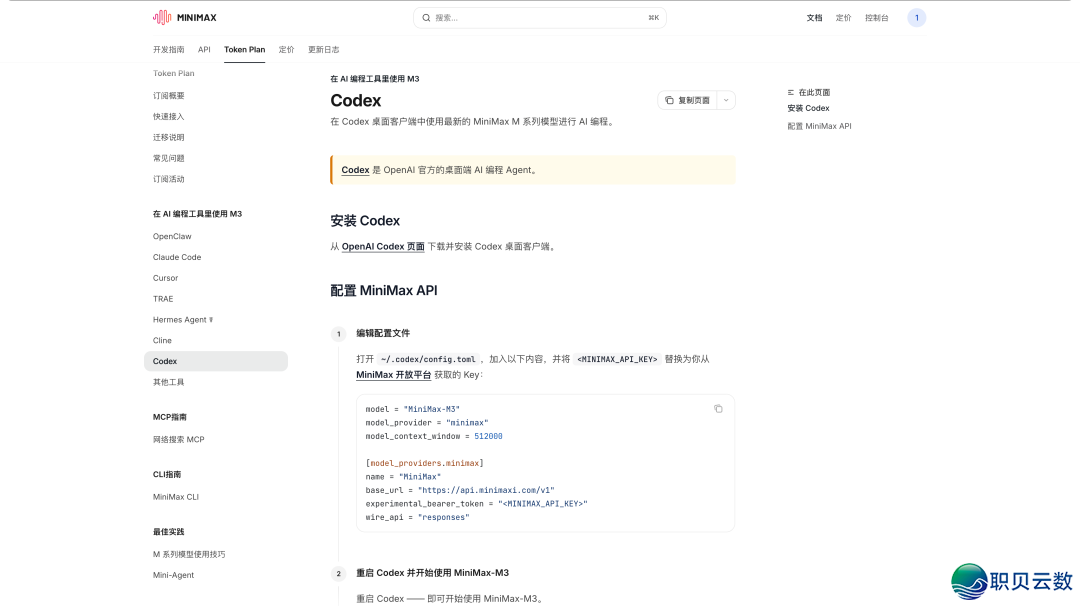
Task: Click the wire_api line in code
Action: (x=417, y=517)
